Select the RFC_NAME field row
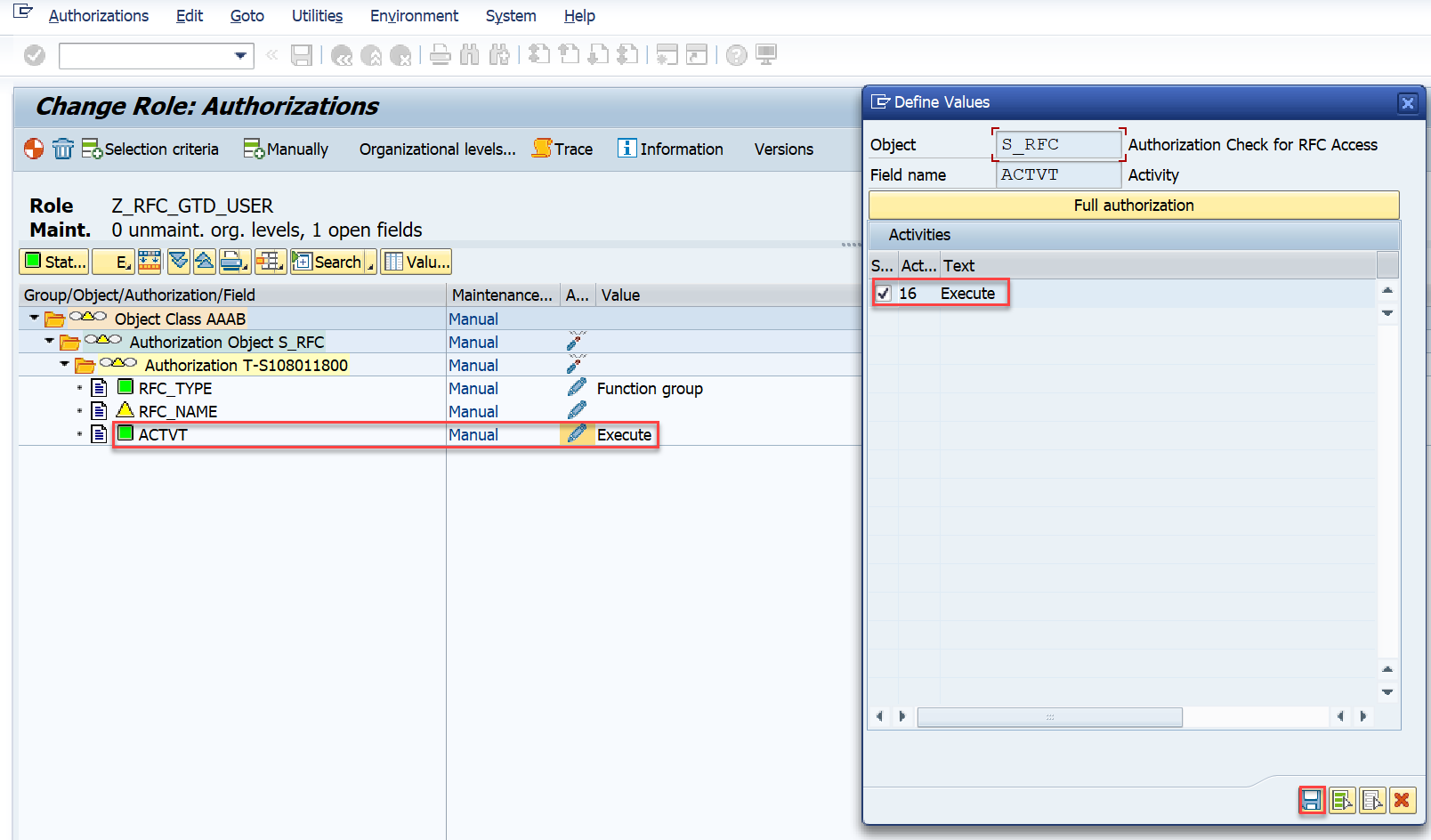 178,411
